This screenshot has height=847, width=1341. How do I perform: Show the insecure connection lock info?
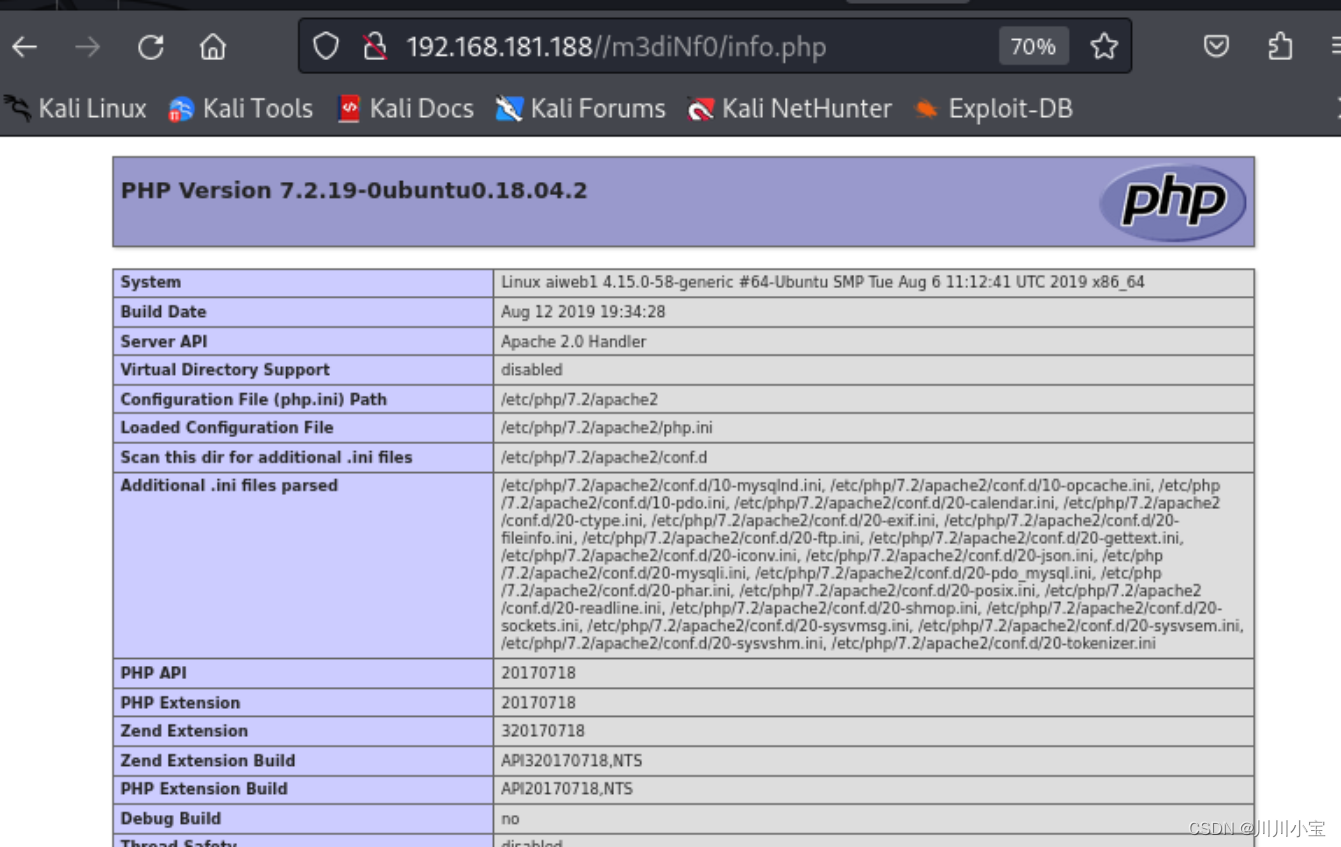(374, 46)
